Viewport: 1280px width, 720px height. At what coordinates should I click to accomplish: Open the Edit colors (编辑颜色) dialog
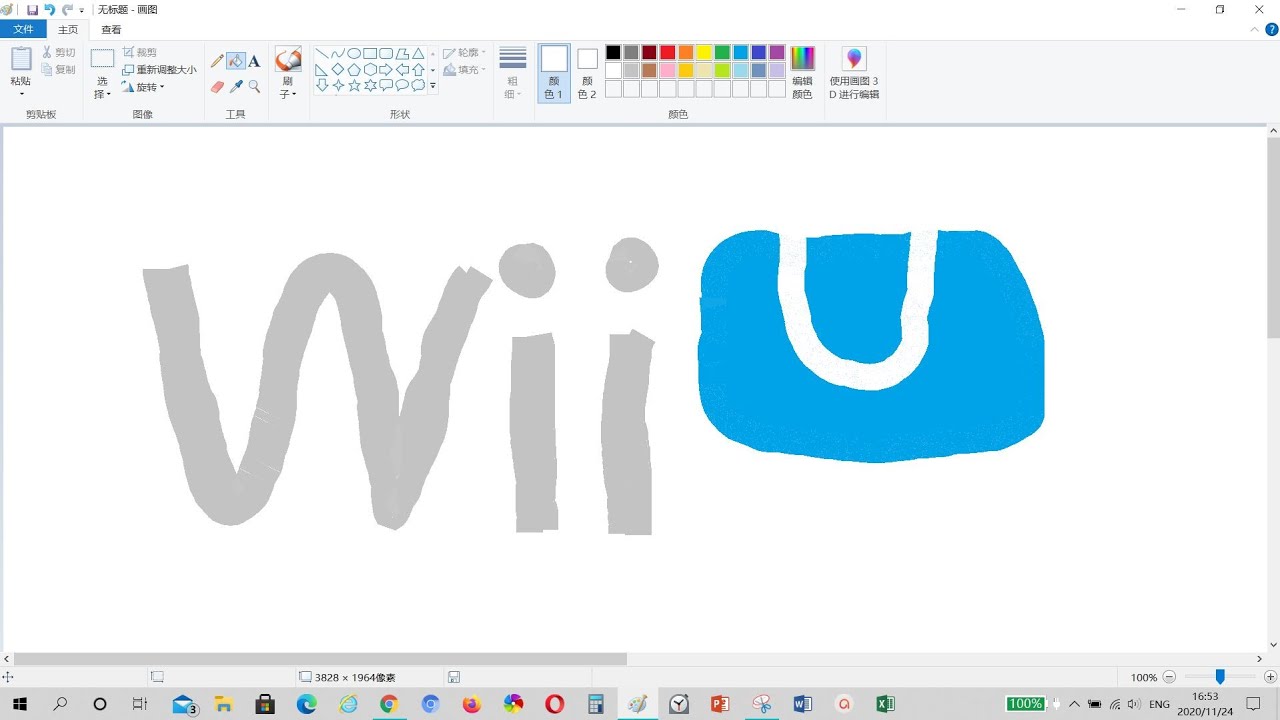pyautogui.click(x=802, y=73)
